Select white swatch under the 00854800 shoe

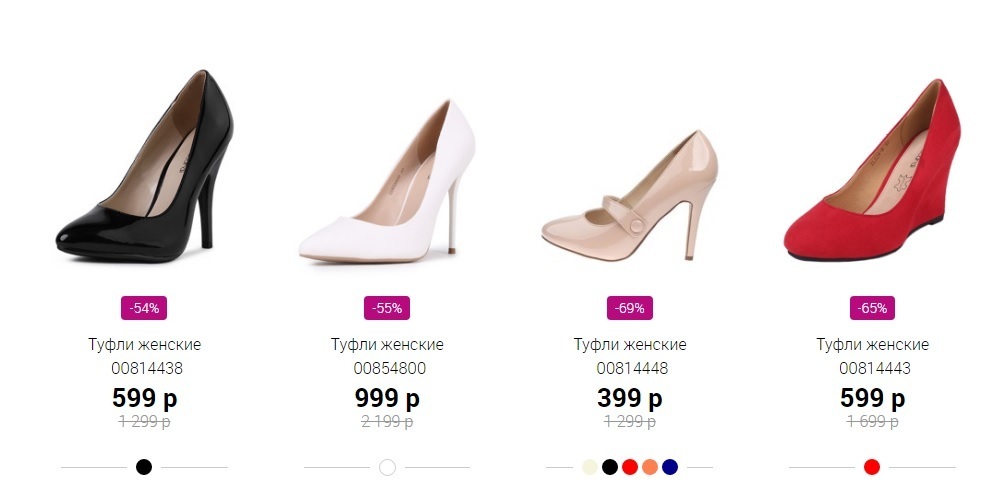pyautogui.click(x=387, y=467)
